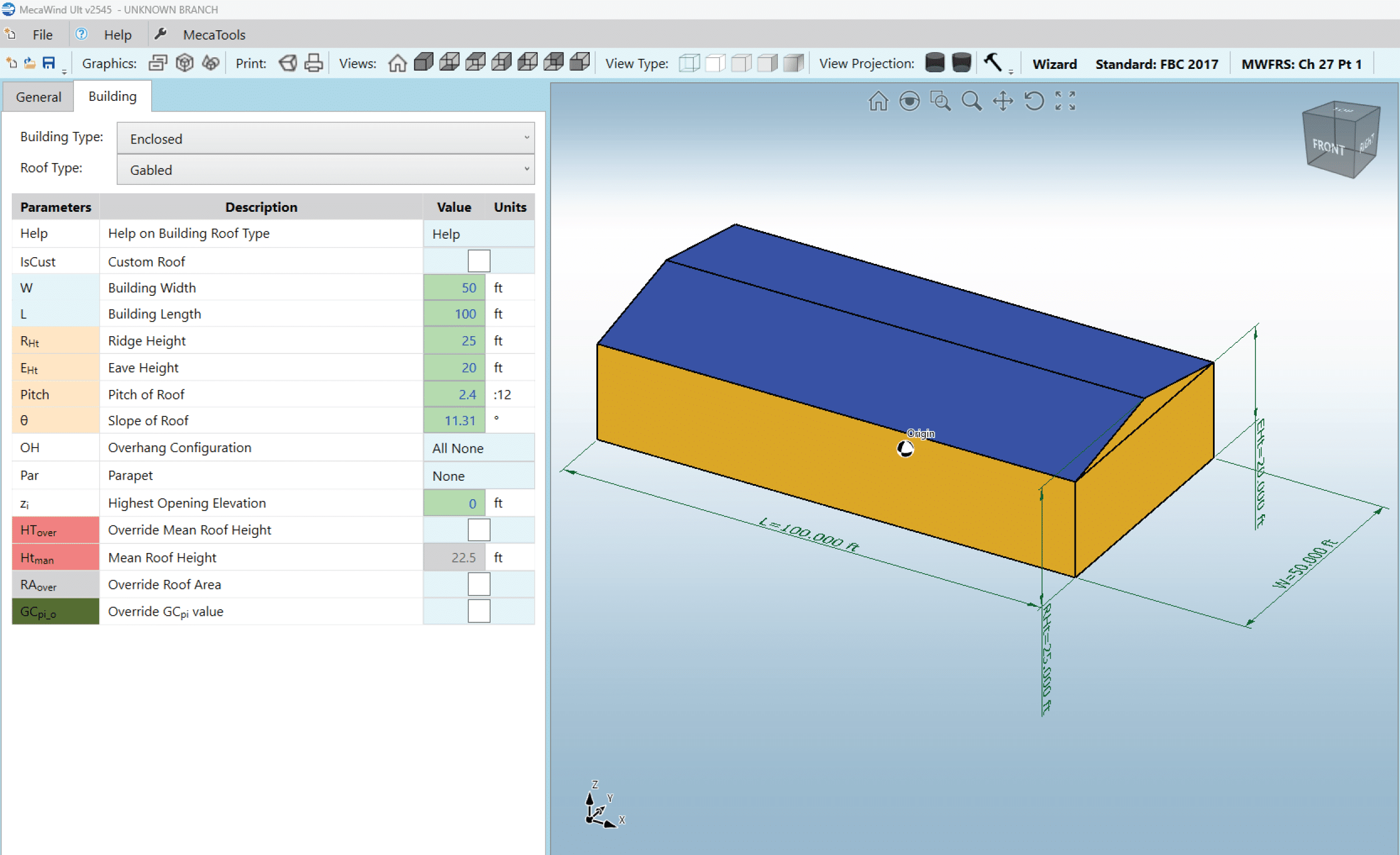Select the isometric home view in the Views toolbar

click(x=397, y=63)
